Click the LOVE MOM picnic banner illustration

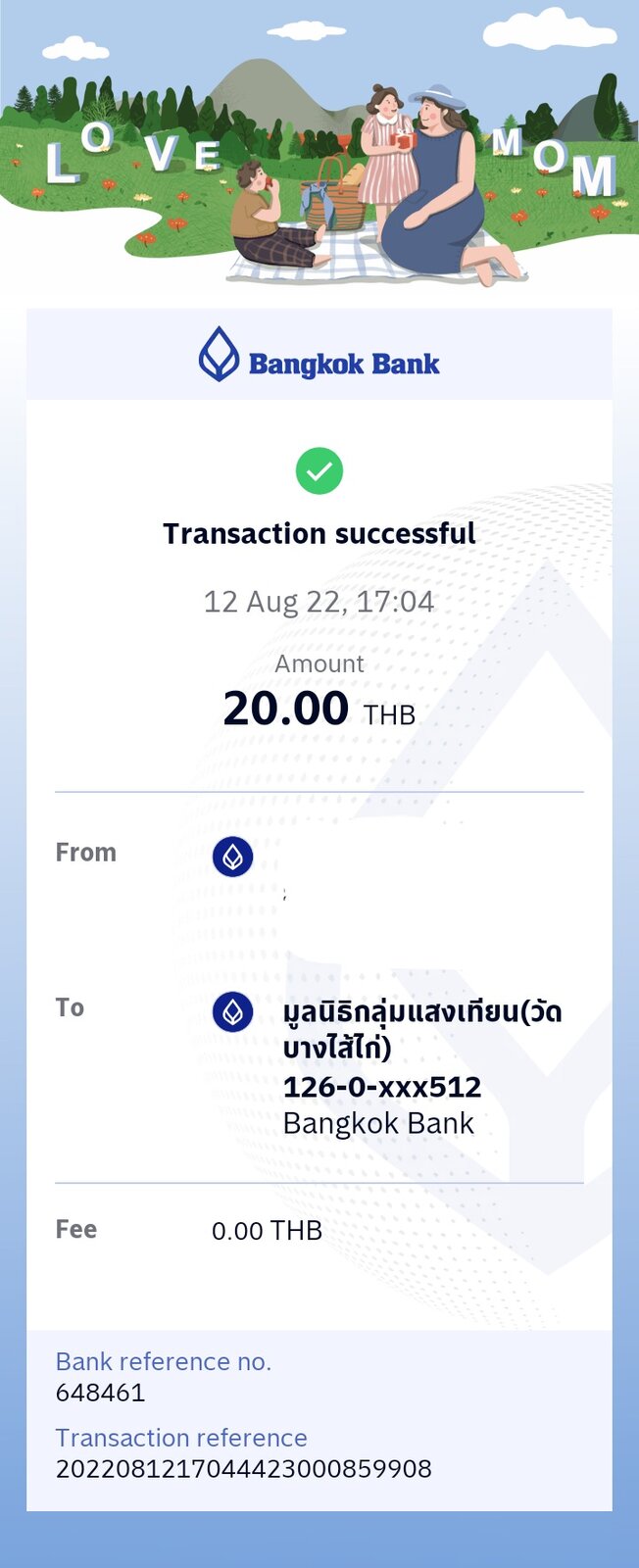tap(319, 145)
